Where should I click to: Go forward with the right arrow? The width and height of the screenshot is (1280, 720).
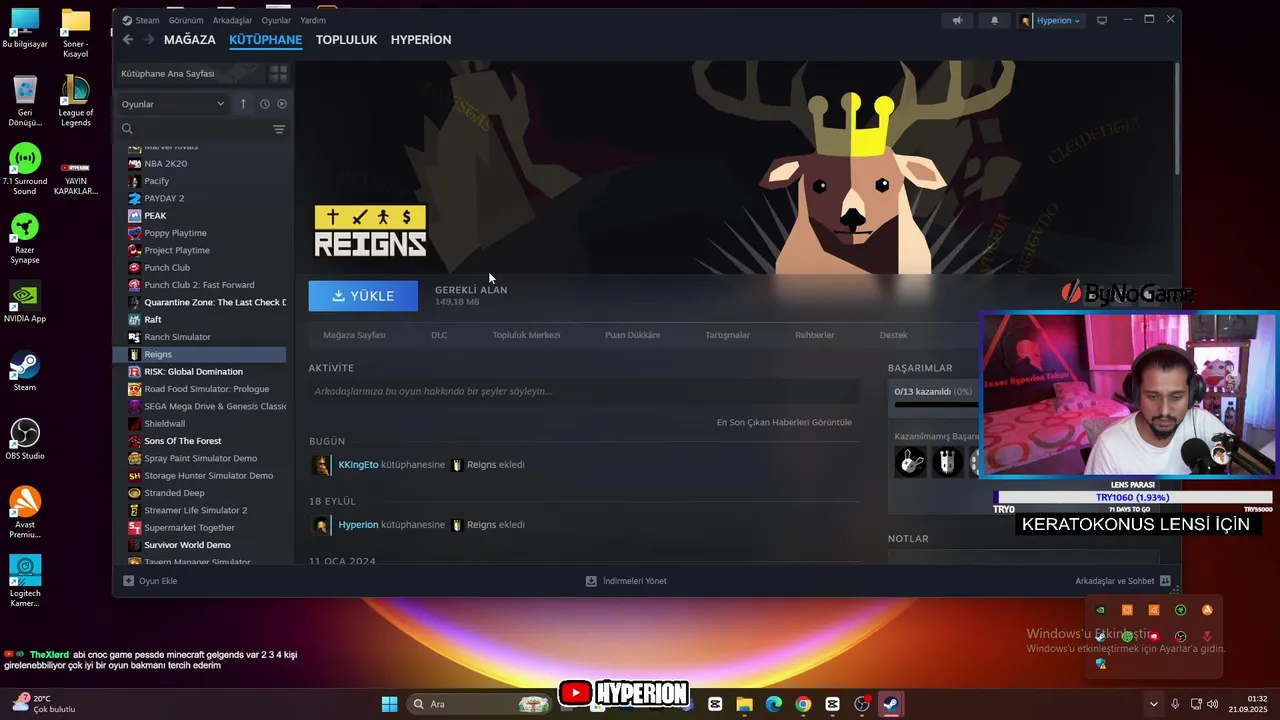point(149,39)
